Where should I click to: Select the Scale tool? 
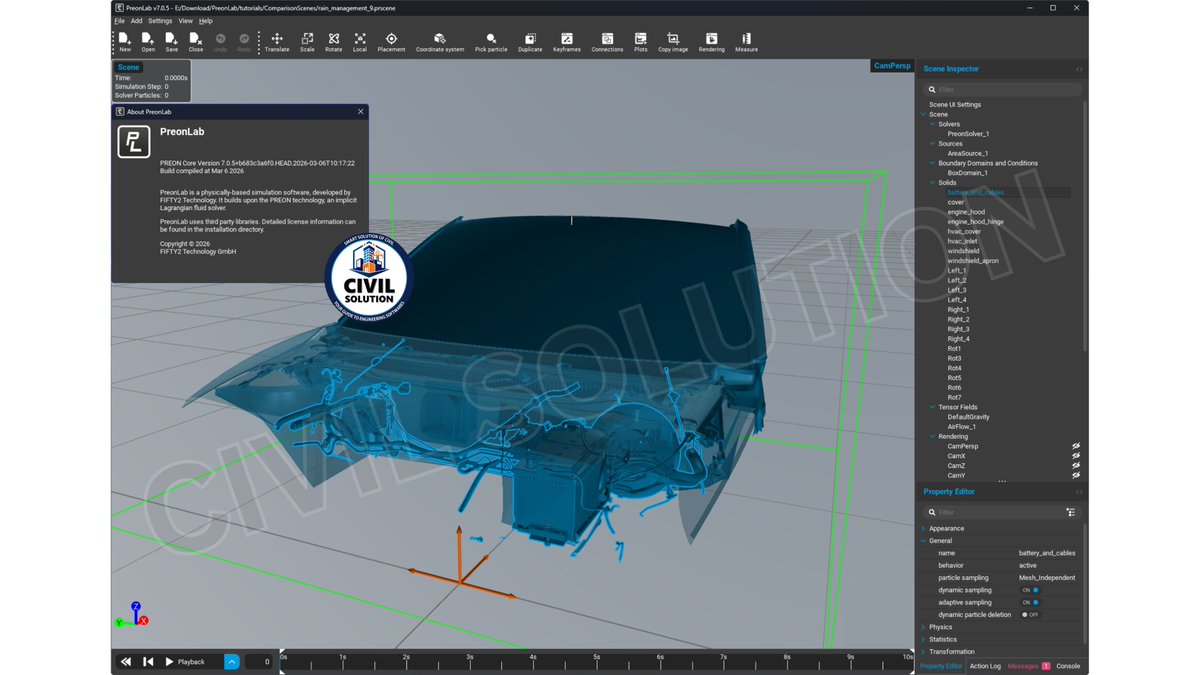pyautogui.click(x=307, y=42)
